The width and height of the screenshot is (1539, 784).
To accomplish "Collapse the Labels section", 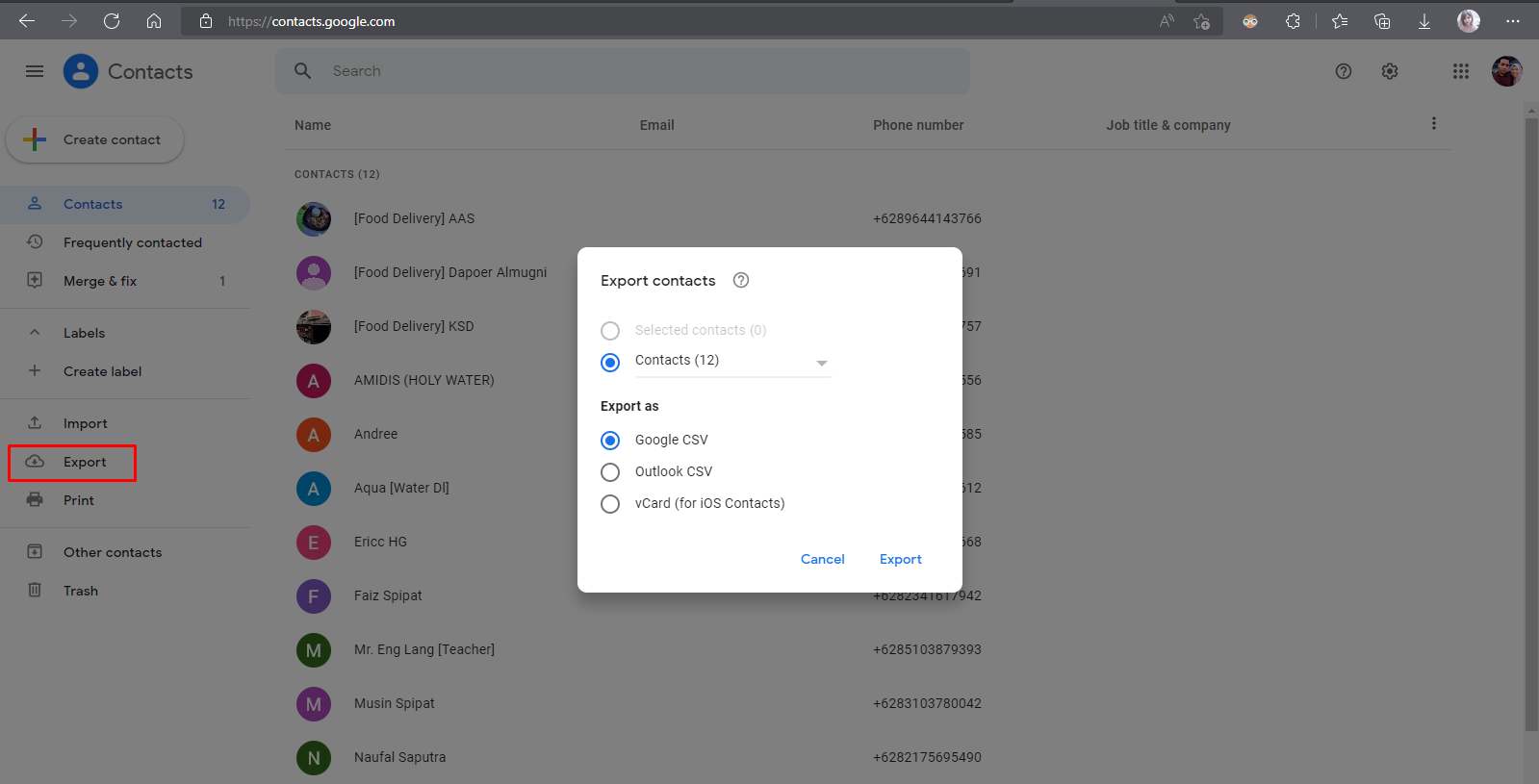I will coord(35,333).
